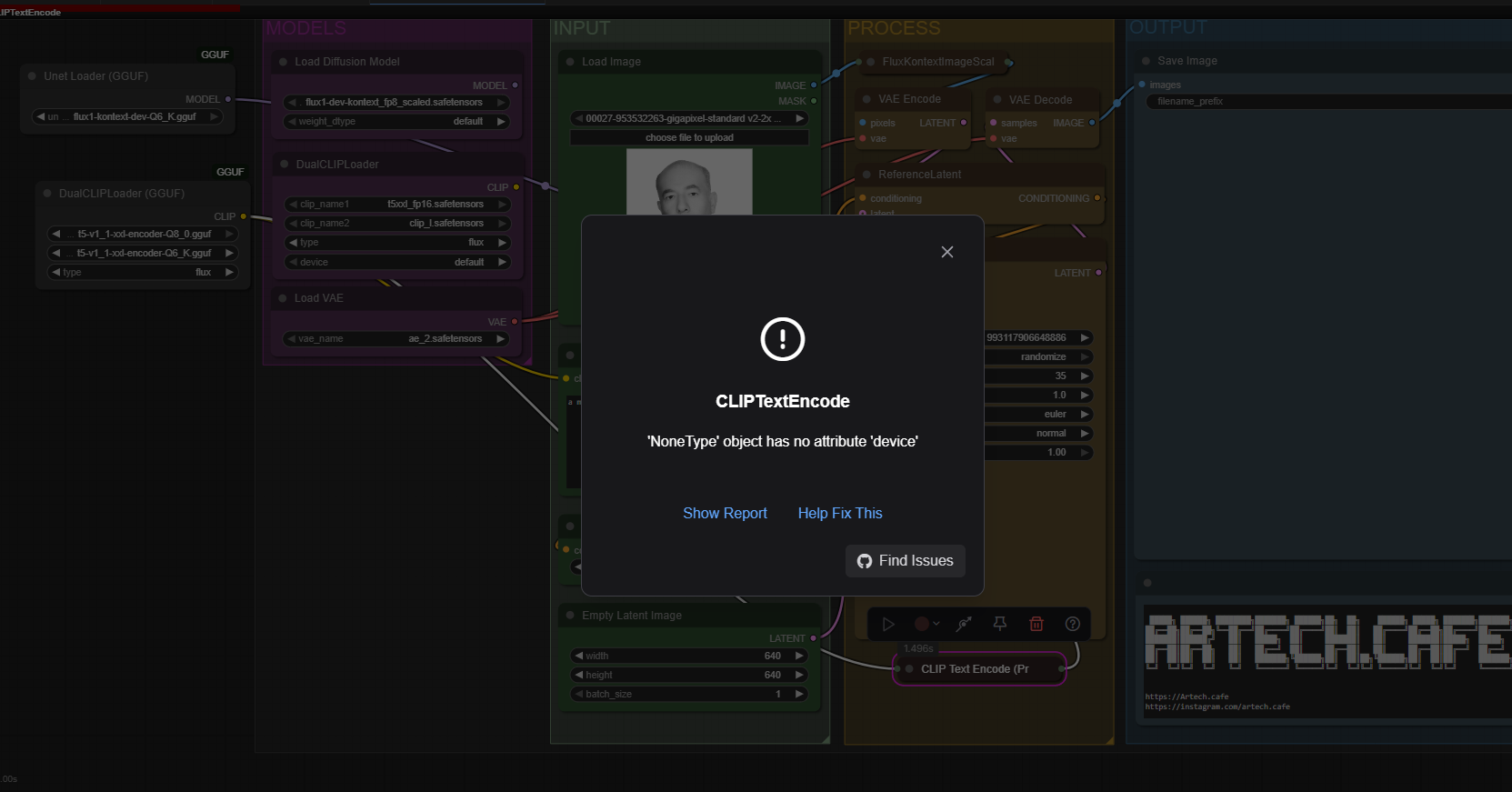1512x792 pixels.
Task: Click the Help Fix This link
Action: [839, 514]
